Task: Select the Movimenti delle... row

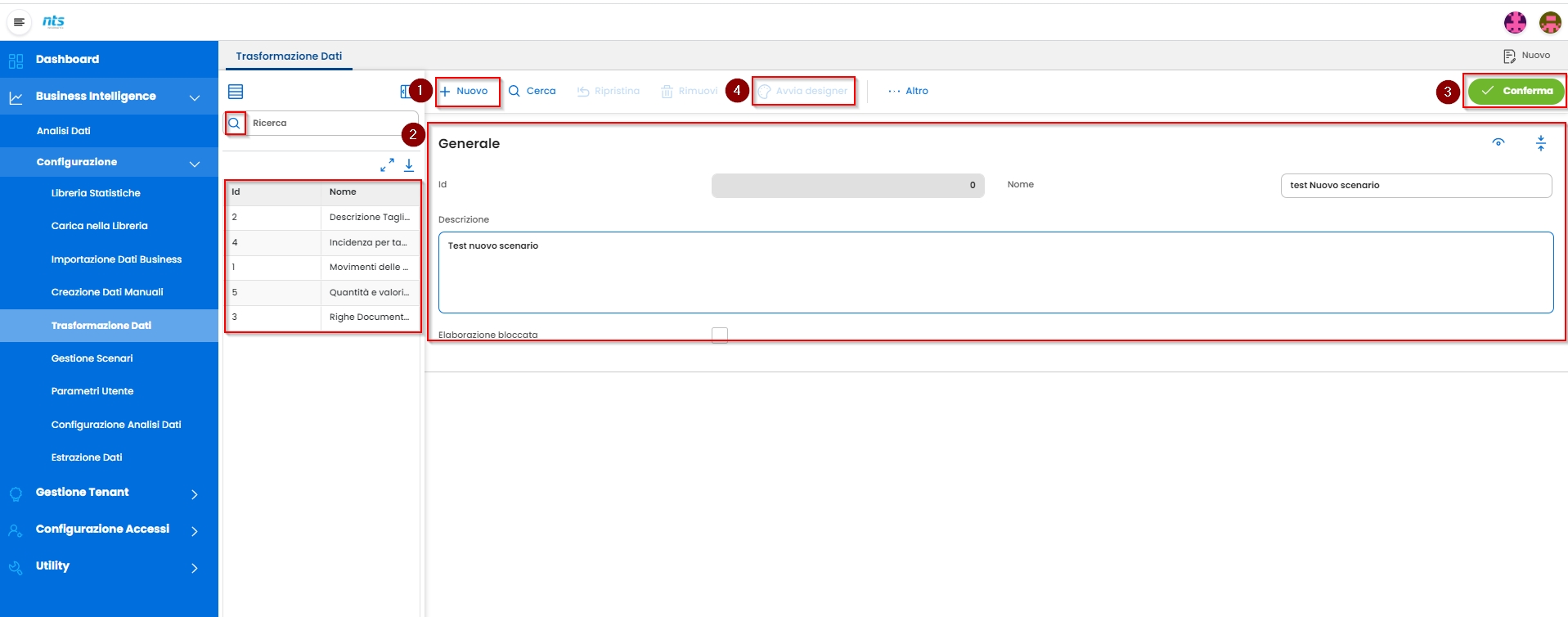Action: [323, 268]
